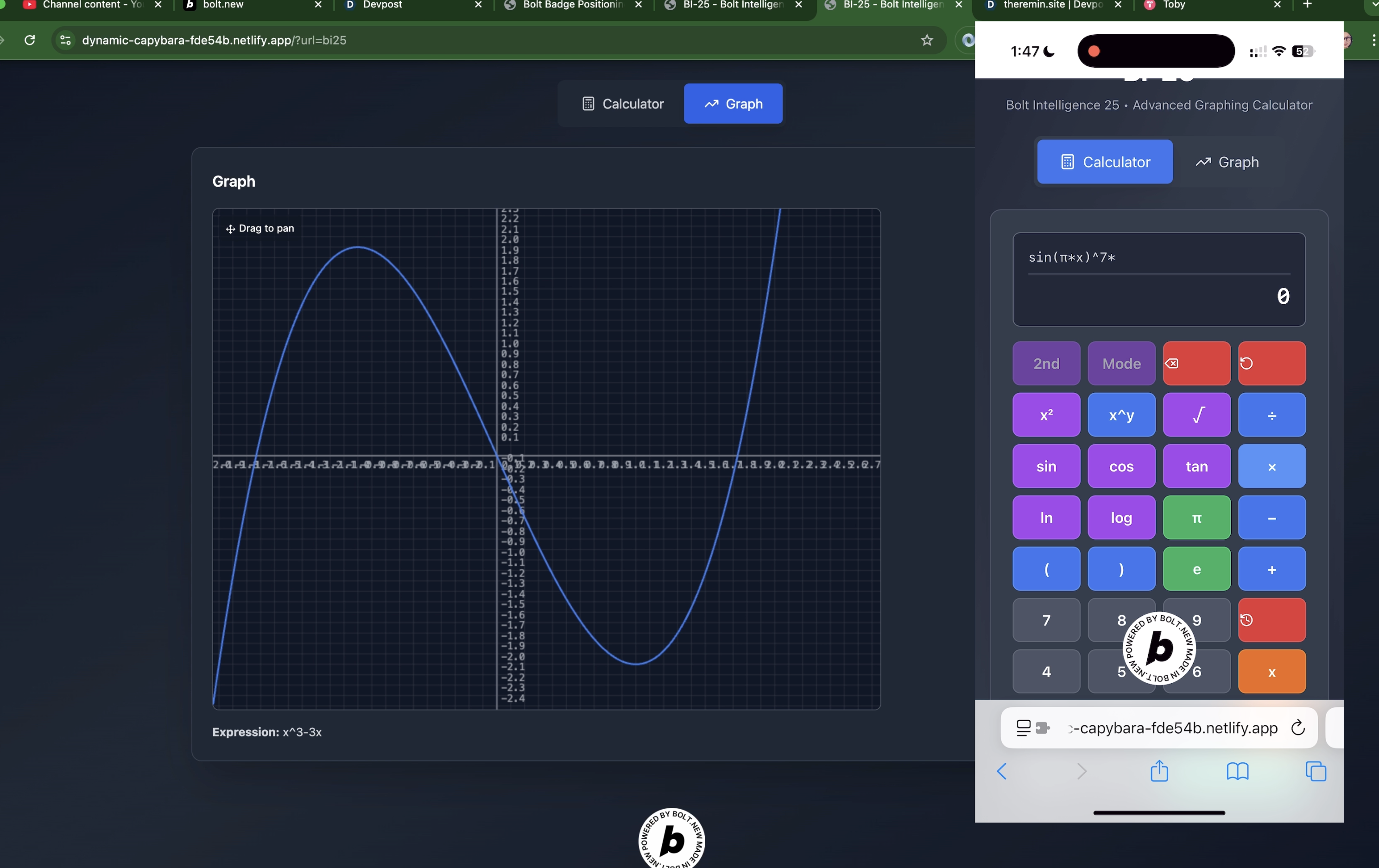1379x868 pixels.
Task: Tap the Safari back arrow
Action: 1002,771
